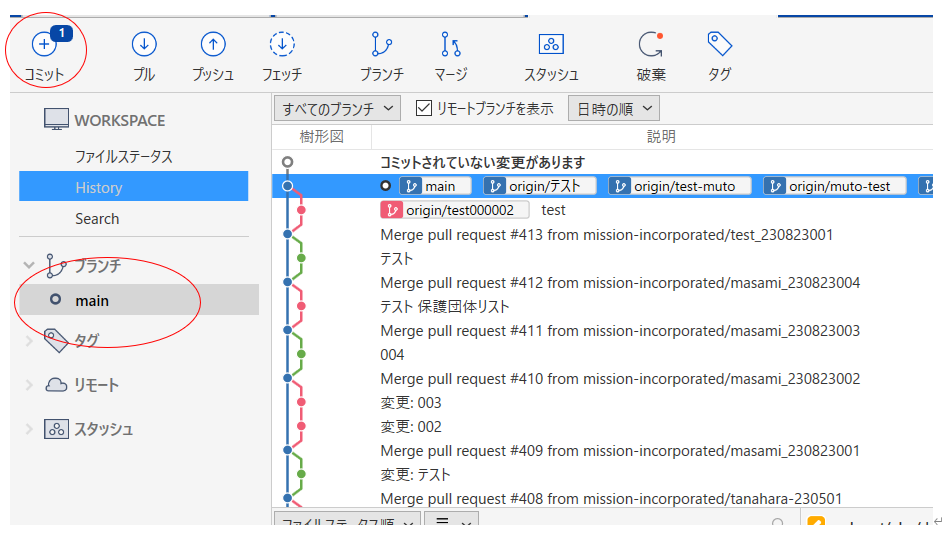This screenshot has height=533, width=944.
Task: Toggle the リモートブランチを表示 checkbox
Action: click(423, 108)
